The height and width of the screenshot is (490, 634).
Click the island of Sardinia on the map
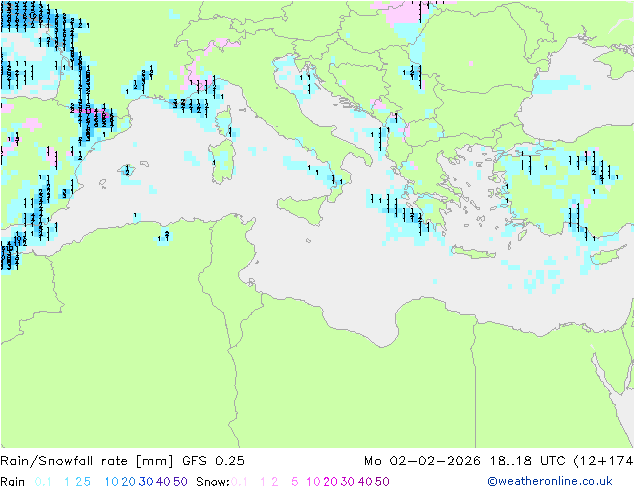pyautogui.click(x=222, y=162)
